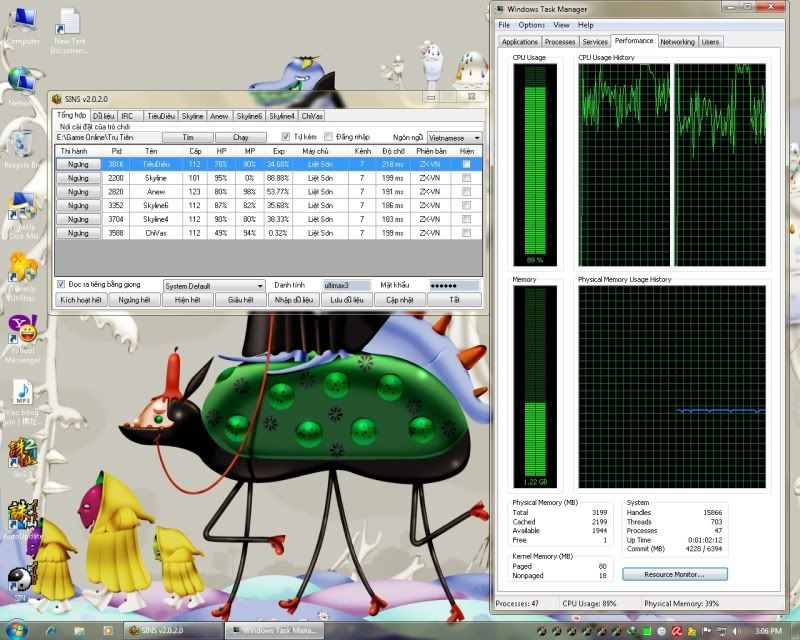Image resolution: width=800 pixels, height=640 pixels.
Task: Switch to Windows Task Manager taskbar button
Action: click(x=274, y=631)
